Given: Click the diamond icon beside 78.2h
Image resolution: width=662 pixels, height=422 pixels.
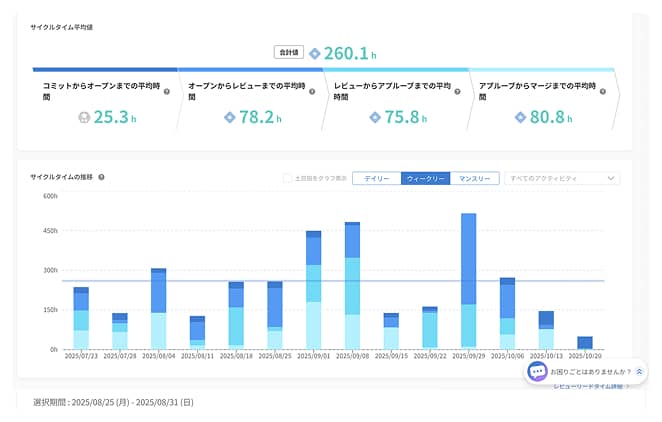Looking at the screenshot, I should [x=230, y=117].
